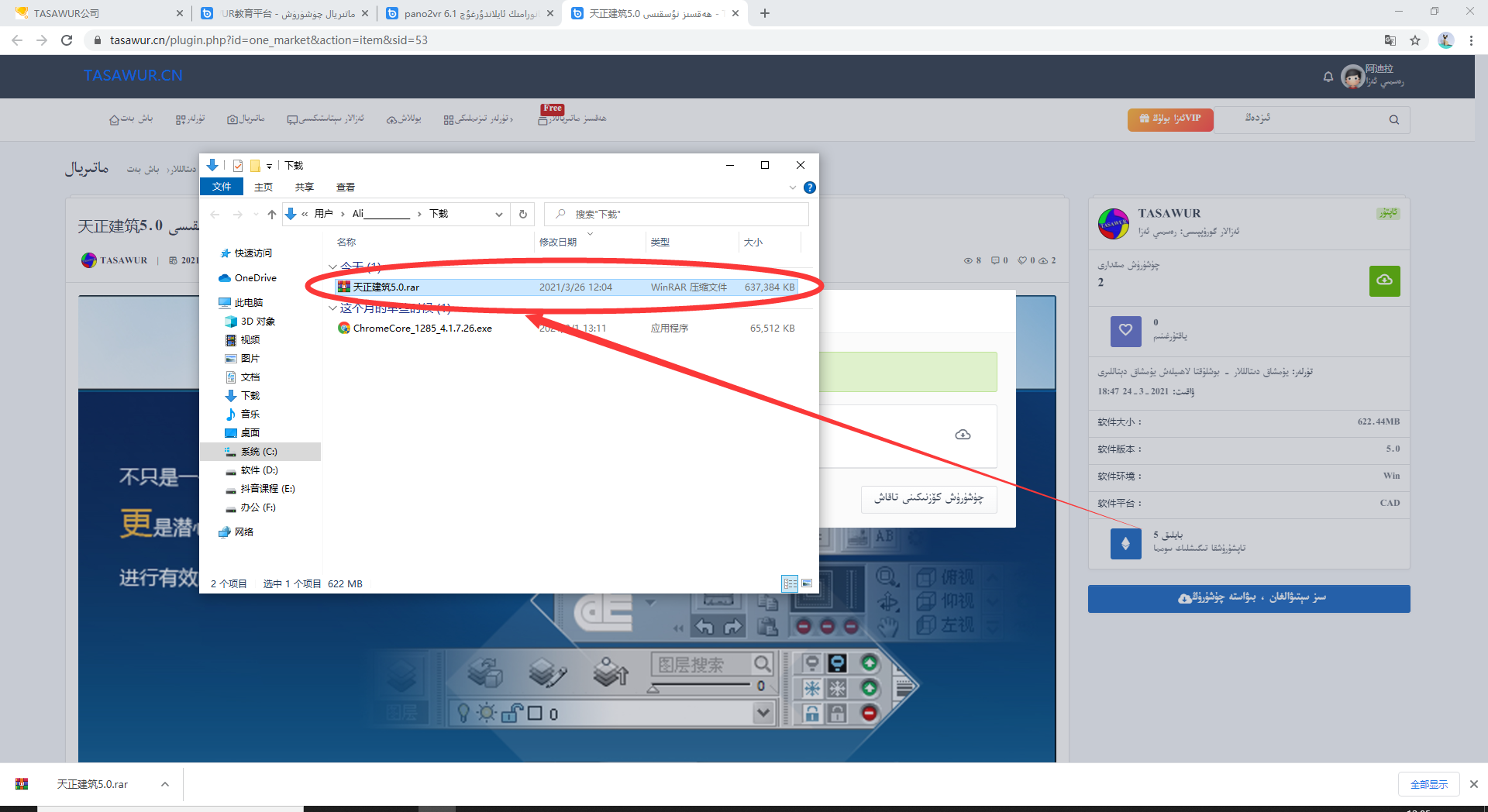
Task: Open Chrome translate page icon
Action: point(1390,40)
